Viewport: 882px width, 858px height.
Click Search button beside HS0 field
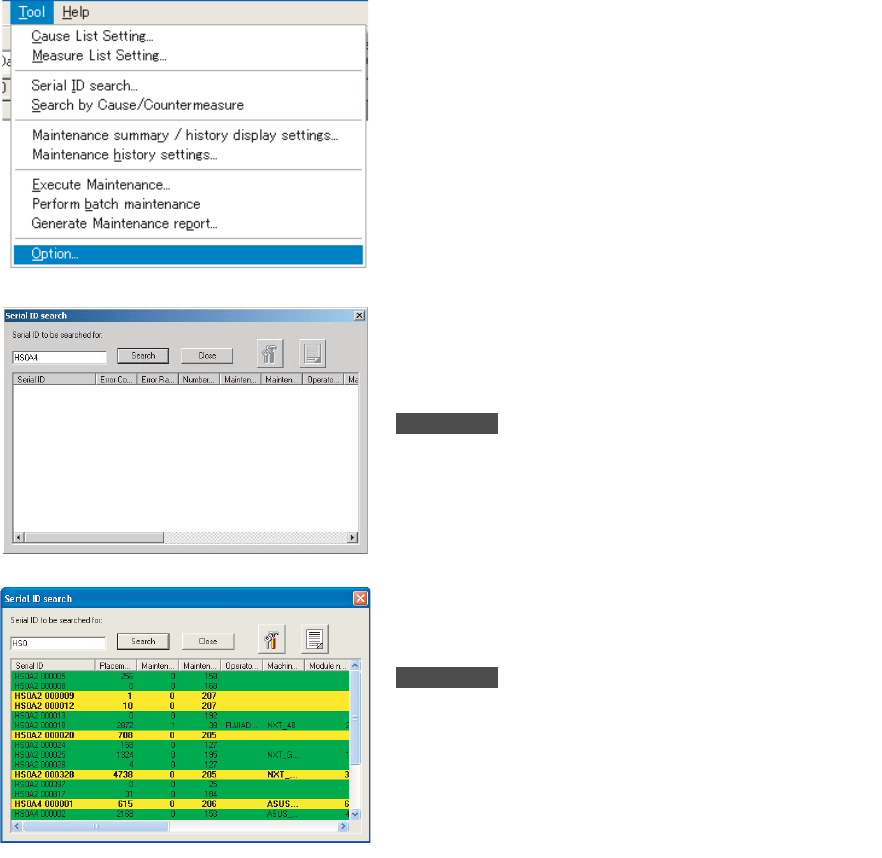point(143,641)
